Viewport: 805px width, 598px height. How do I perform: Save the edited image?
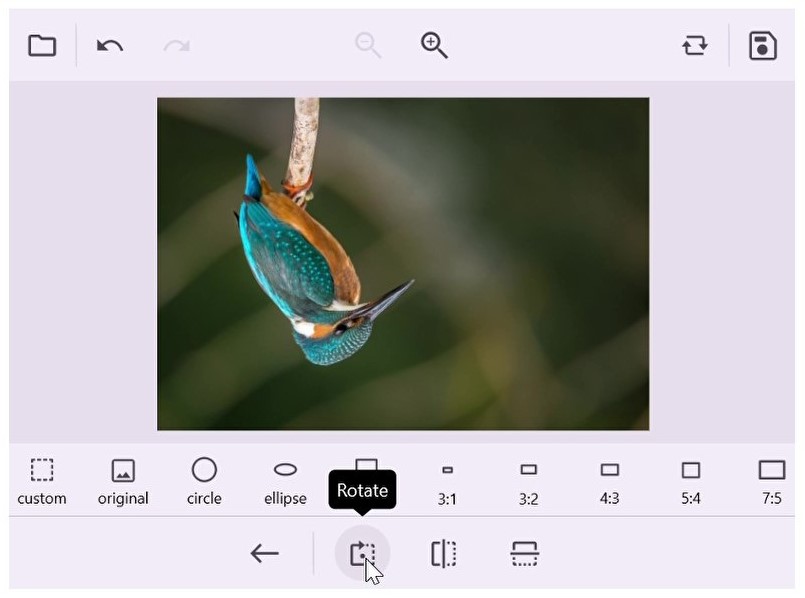(762, 45)
